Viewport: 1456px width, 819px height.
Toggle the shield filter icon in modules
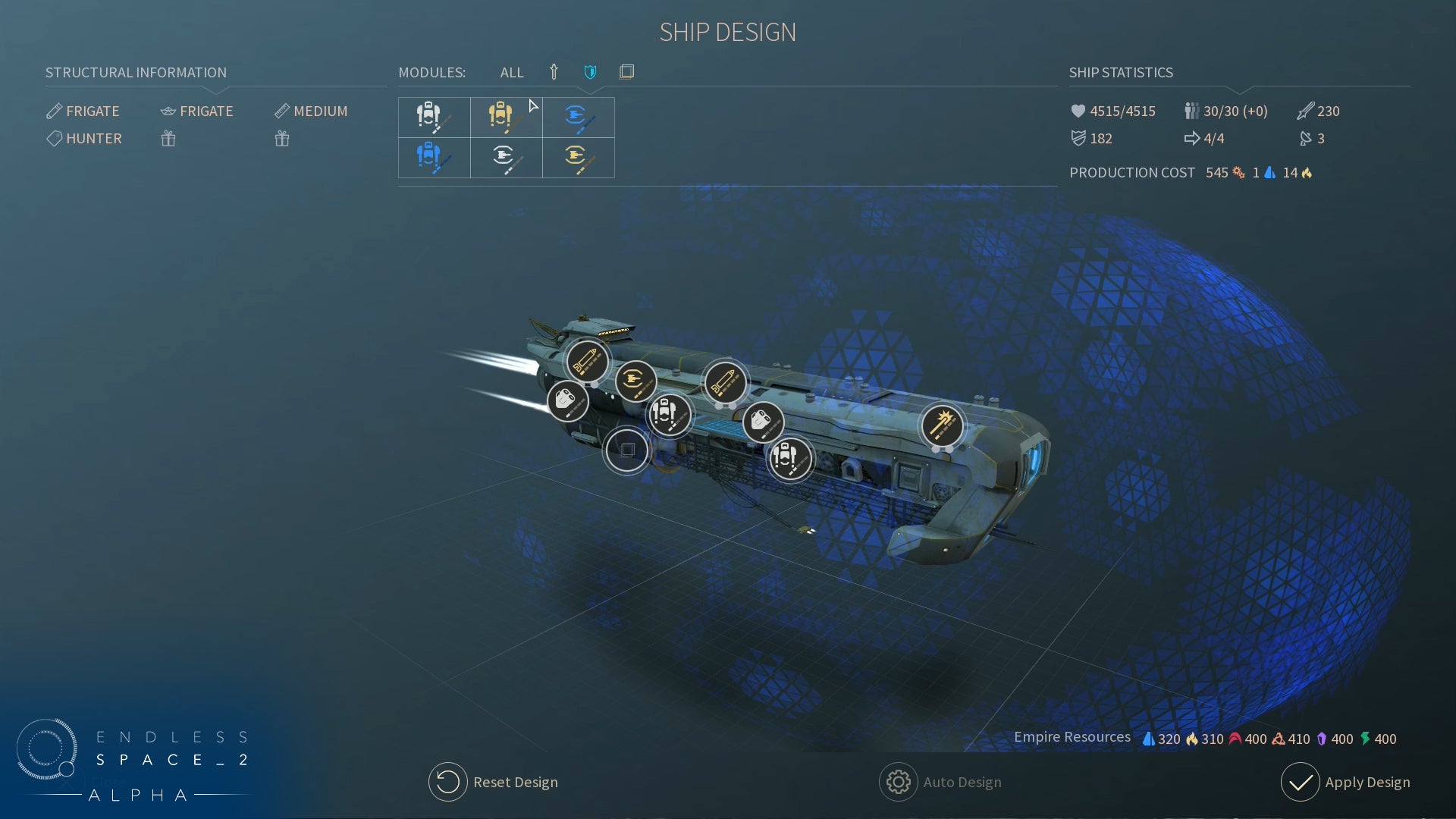pyautogui.click(x=591, y=72)
